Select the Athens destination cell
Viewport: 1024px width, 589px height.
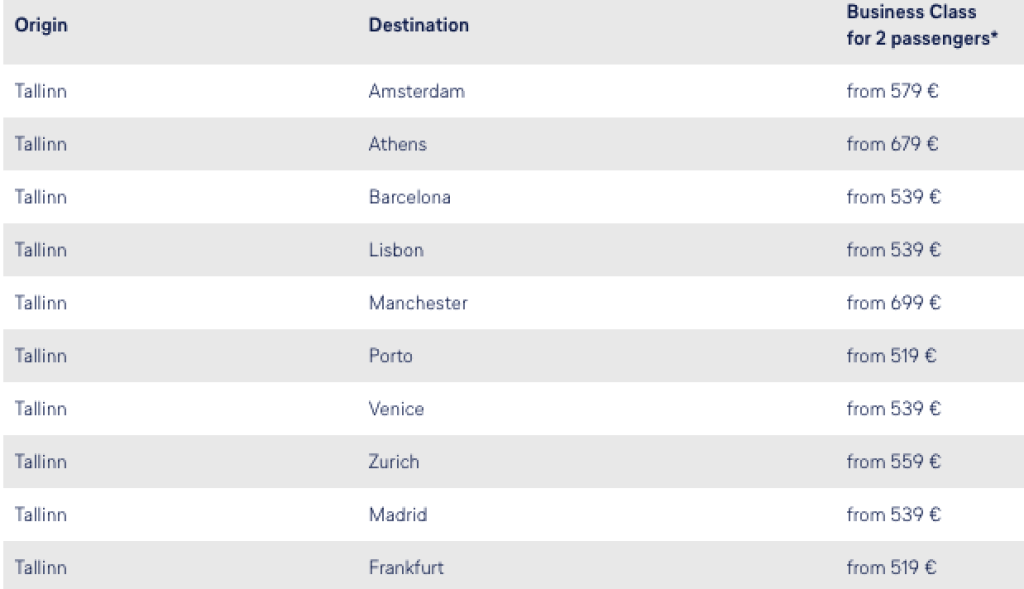click(397, 144)
